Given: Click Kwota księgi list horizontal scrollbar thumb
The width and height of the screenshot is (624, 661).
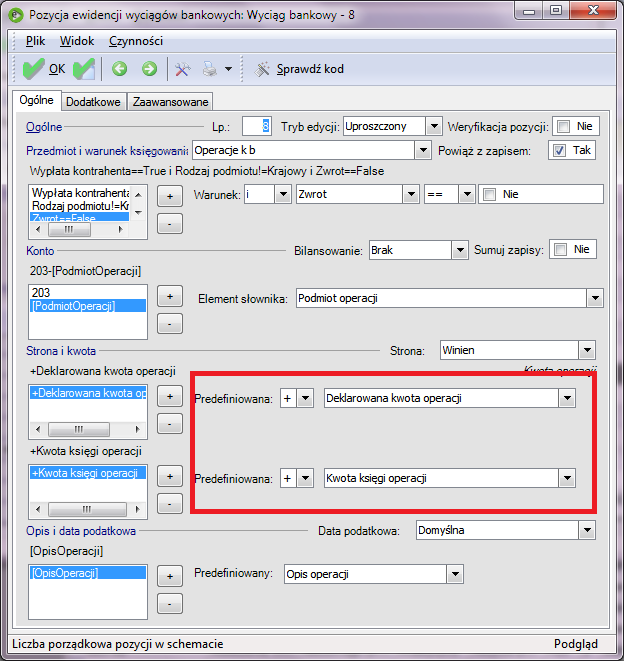Looking at the screenshot, I should click(87, 510).
